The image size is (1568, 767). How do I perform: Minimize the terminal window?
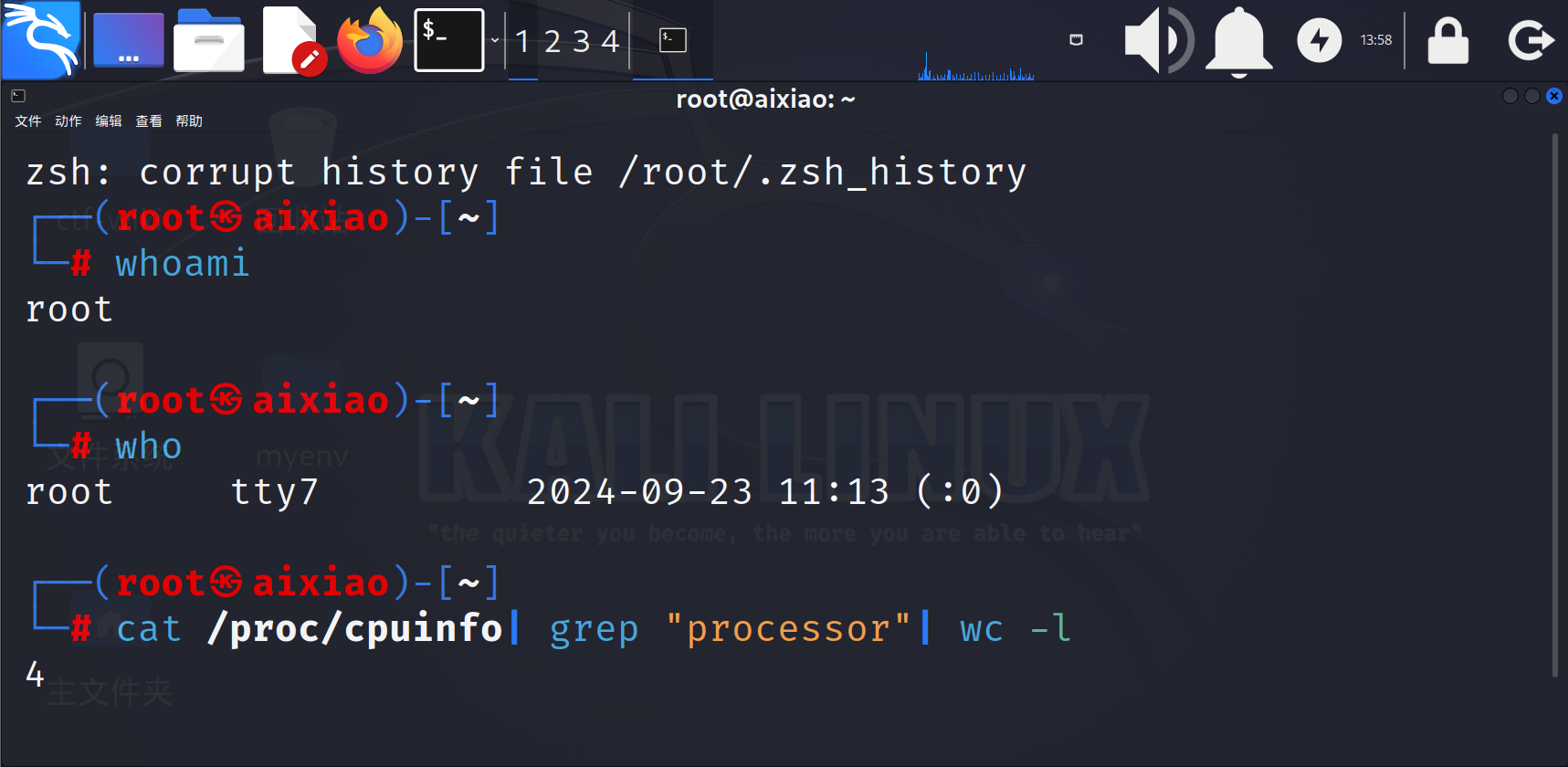point(1510,96)
